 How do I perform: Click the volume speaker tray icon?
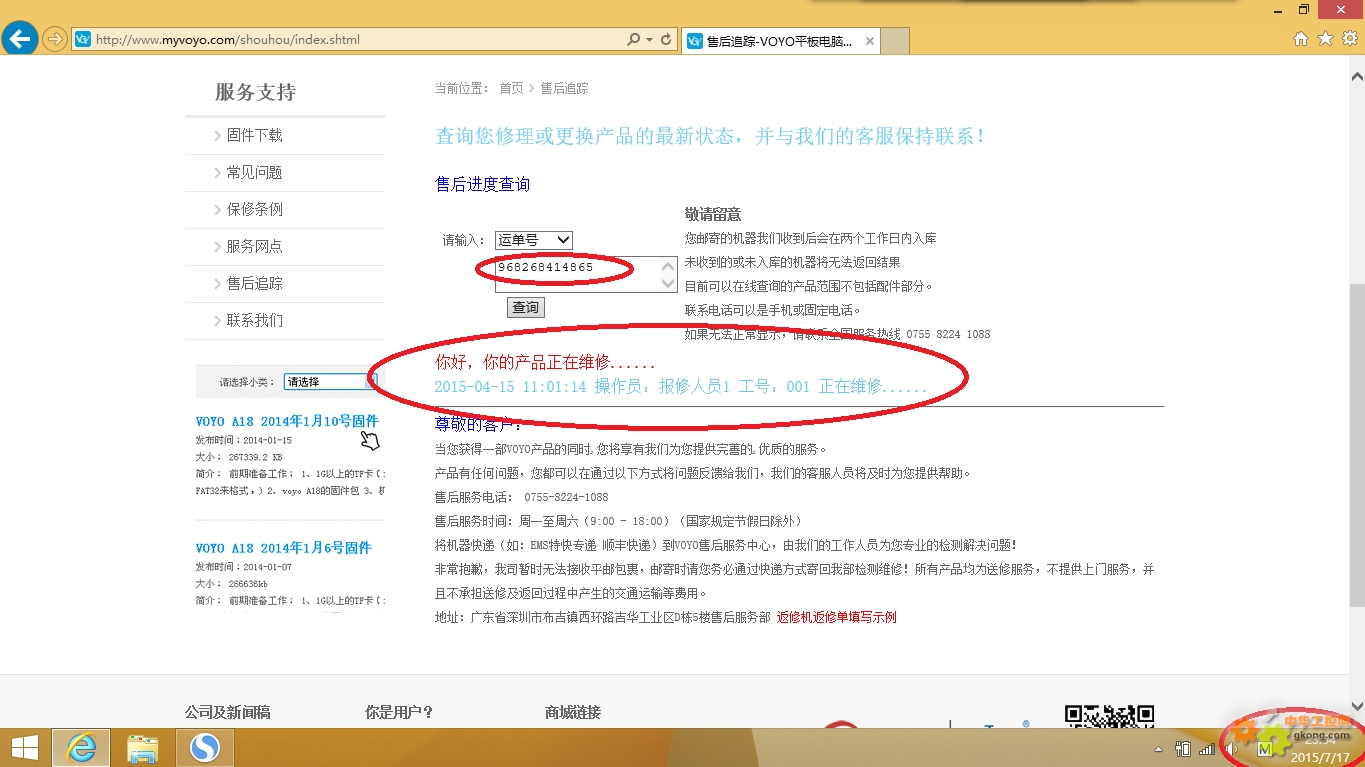click(1231, 748)
